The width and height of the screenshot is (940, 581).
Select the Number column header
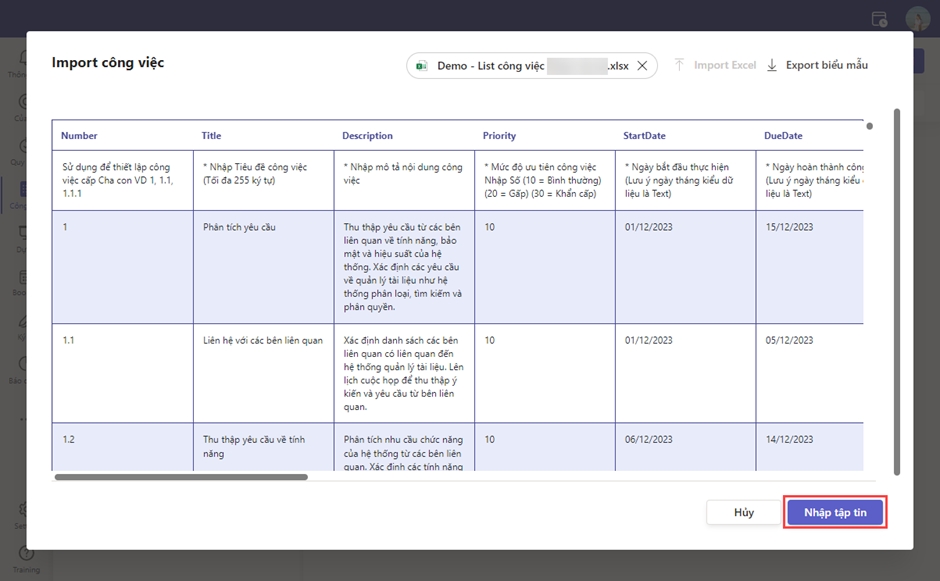coord(79,136)
